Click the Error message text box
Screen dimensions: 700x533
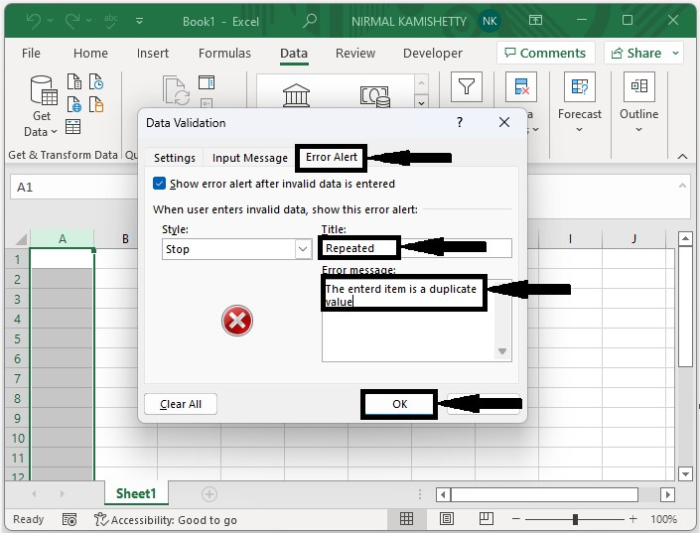(x=416, y=319)
